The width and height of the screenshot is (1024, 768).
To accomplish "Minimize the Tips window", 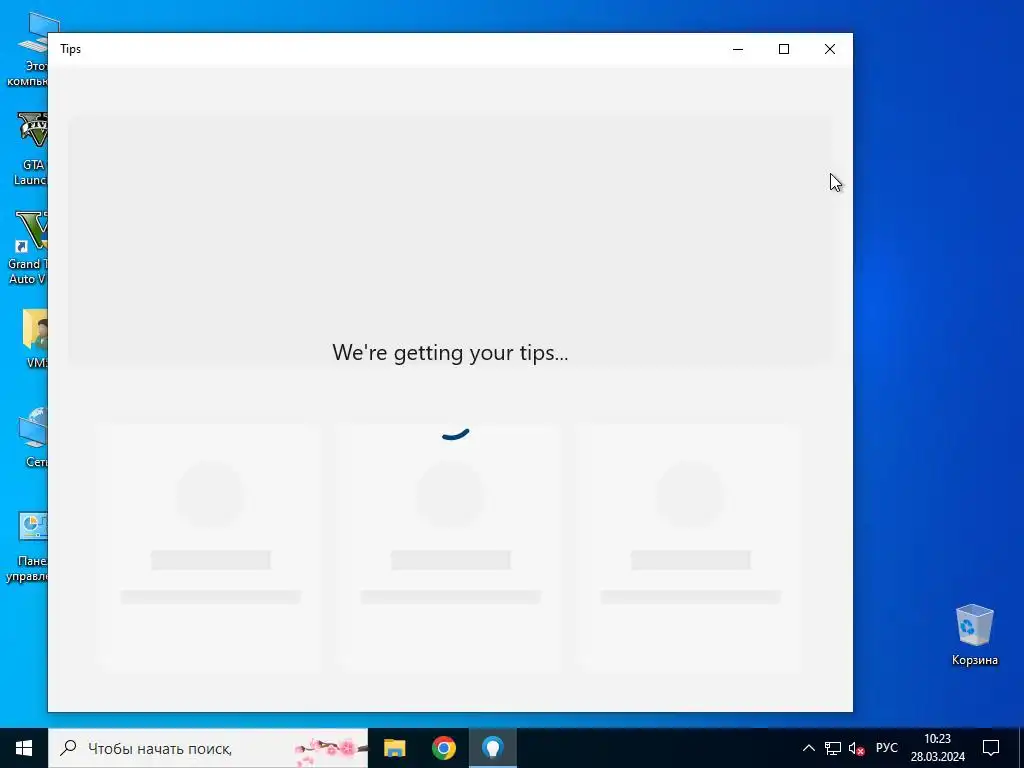I will tap(738, 49).
